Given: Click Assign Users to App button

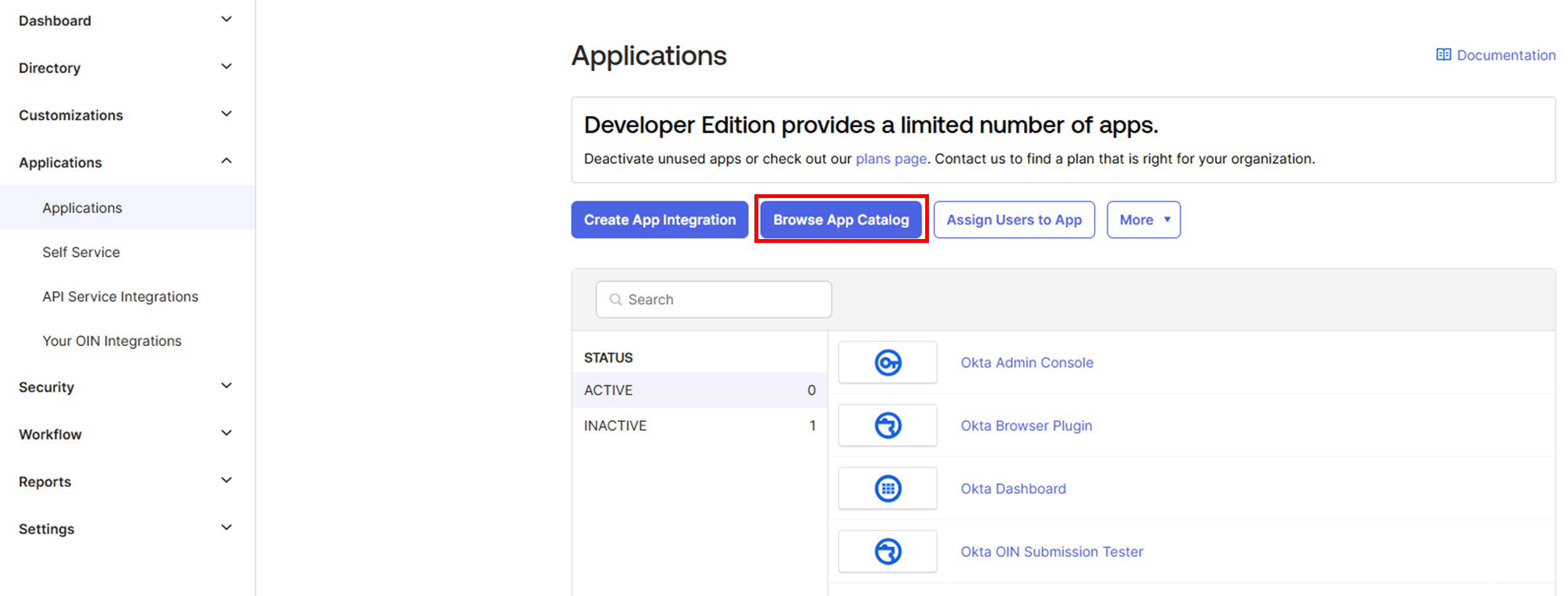Looking at the screenshot, I should pyautogui.click(x=1014, y=219).
